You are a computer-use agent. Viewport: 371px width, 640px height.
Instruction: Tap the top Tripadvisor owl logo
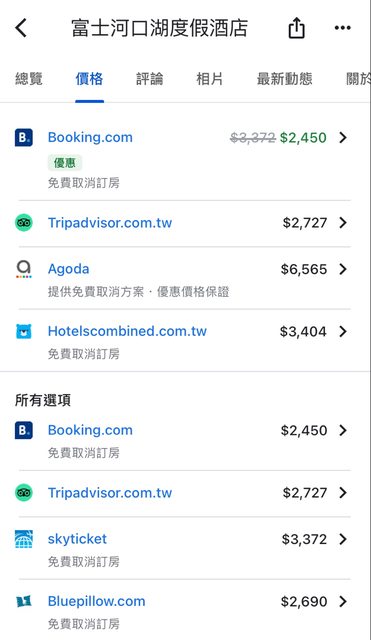point(24,223)
